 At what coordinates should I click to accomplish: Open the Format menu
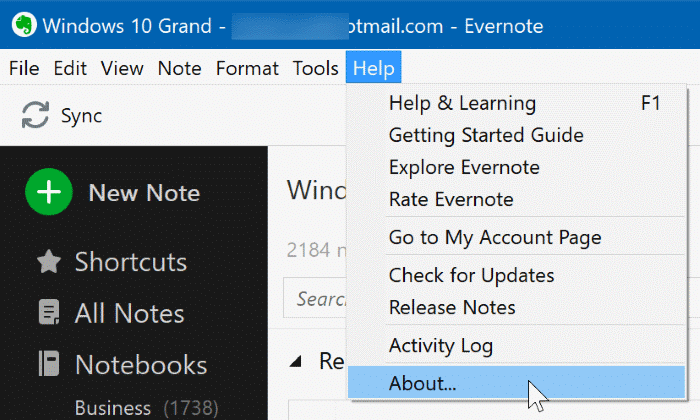247,68
